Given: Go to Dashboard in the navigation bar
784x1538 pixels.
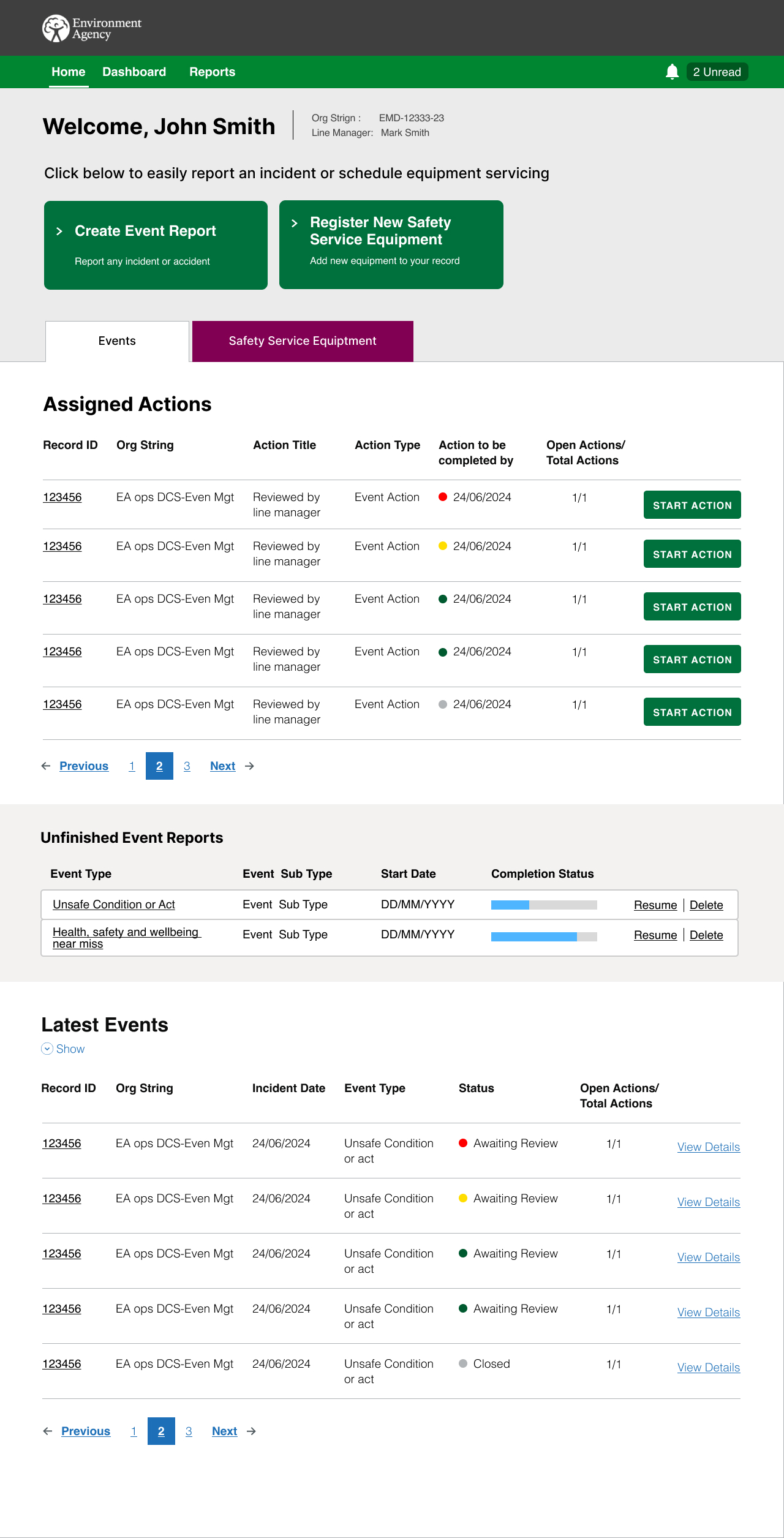Looking at the screenshot, I should (134, 72).
